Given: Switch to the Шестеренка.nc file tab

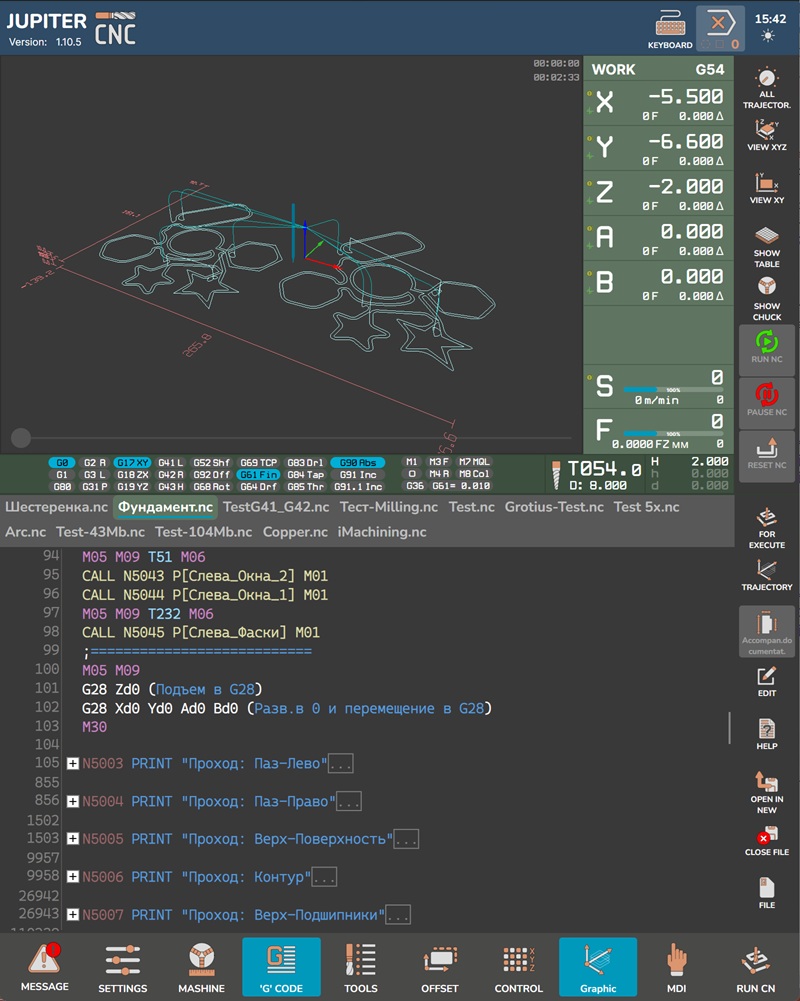Looking at the screenshot, I should pos(56,507).
